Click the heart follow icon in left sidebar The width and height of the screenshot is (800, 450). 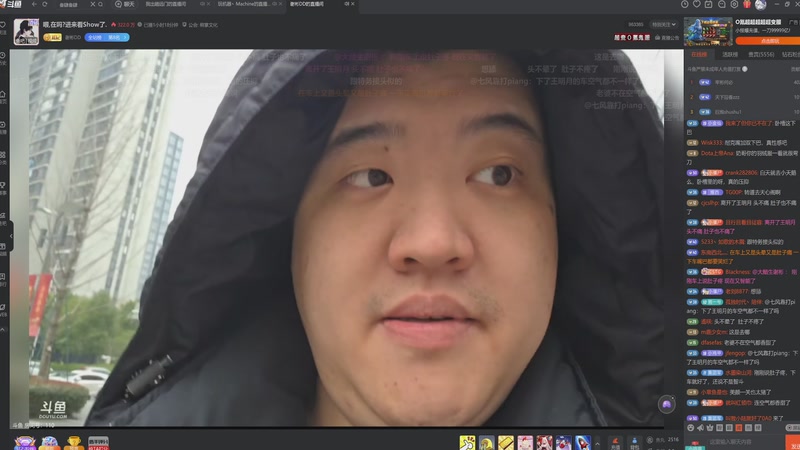3,24
